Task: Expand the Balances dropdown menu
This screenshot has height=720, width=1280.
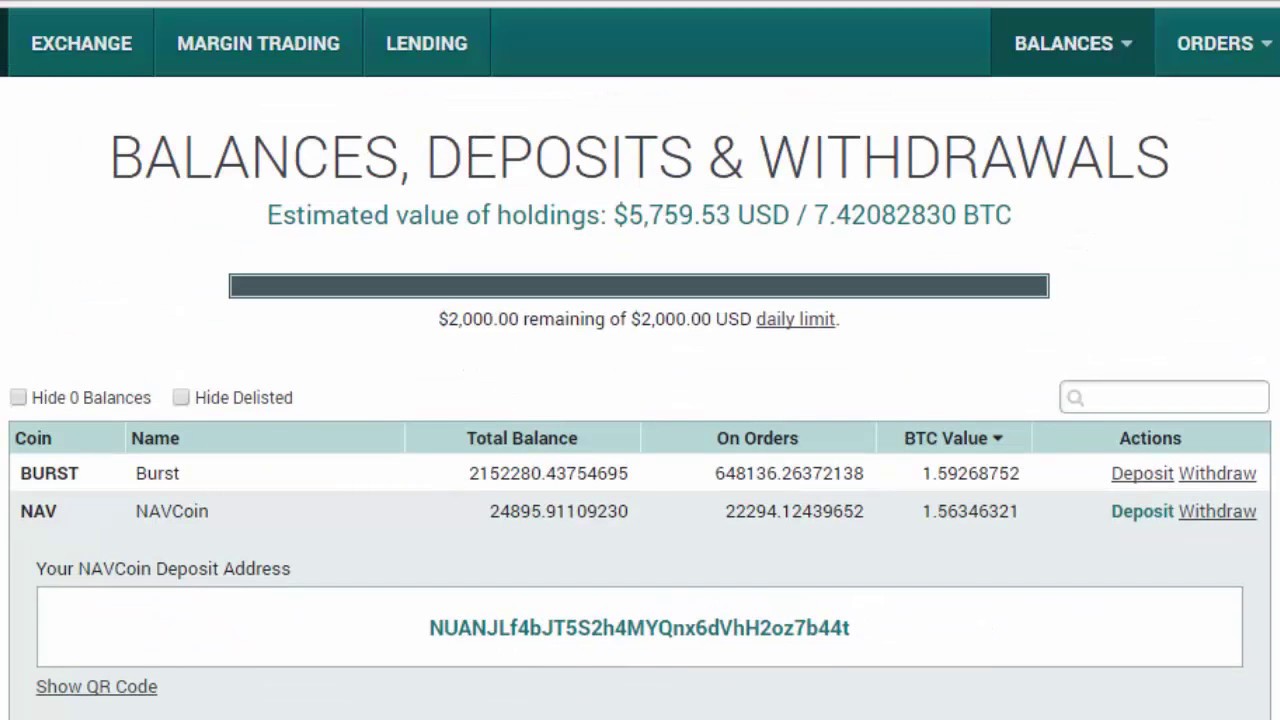Action: [1073, 43]
